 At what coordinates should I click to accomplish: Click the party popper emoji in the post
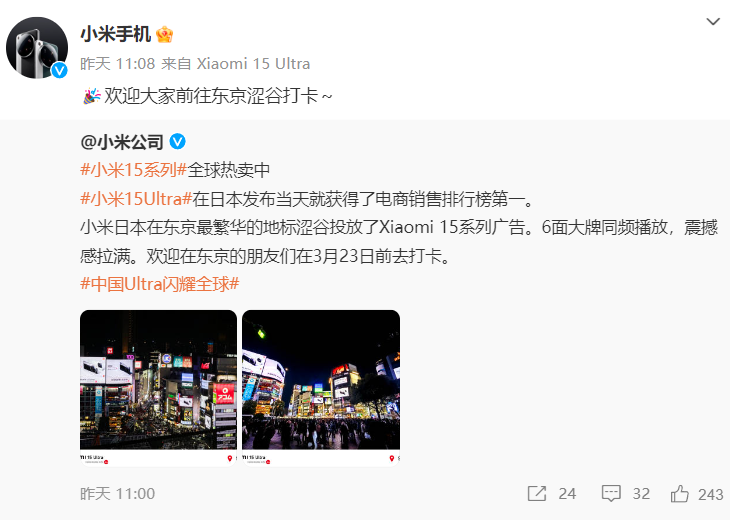[92, 96]
